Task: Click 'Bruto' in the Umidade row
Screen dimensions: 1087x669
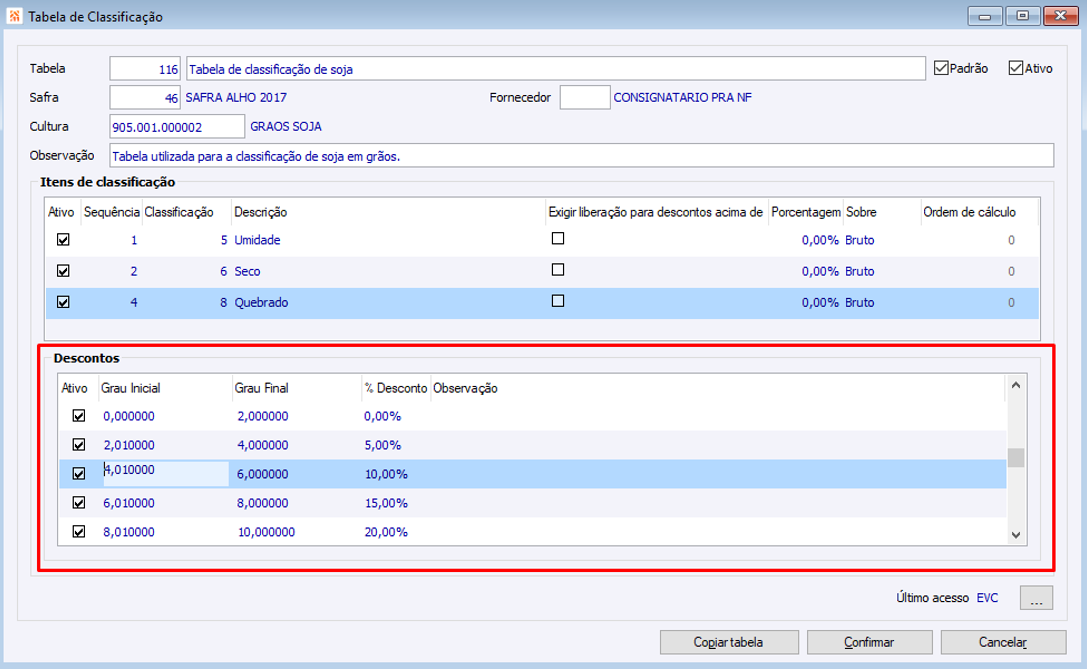Action: 860,240
